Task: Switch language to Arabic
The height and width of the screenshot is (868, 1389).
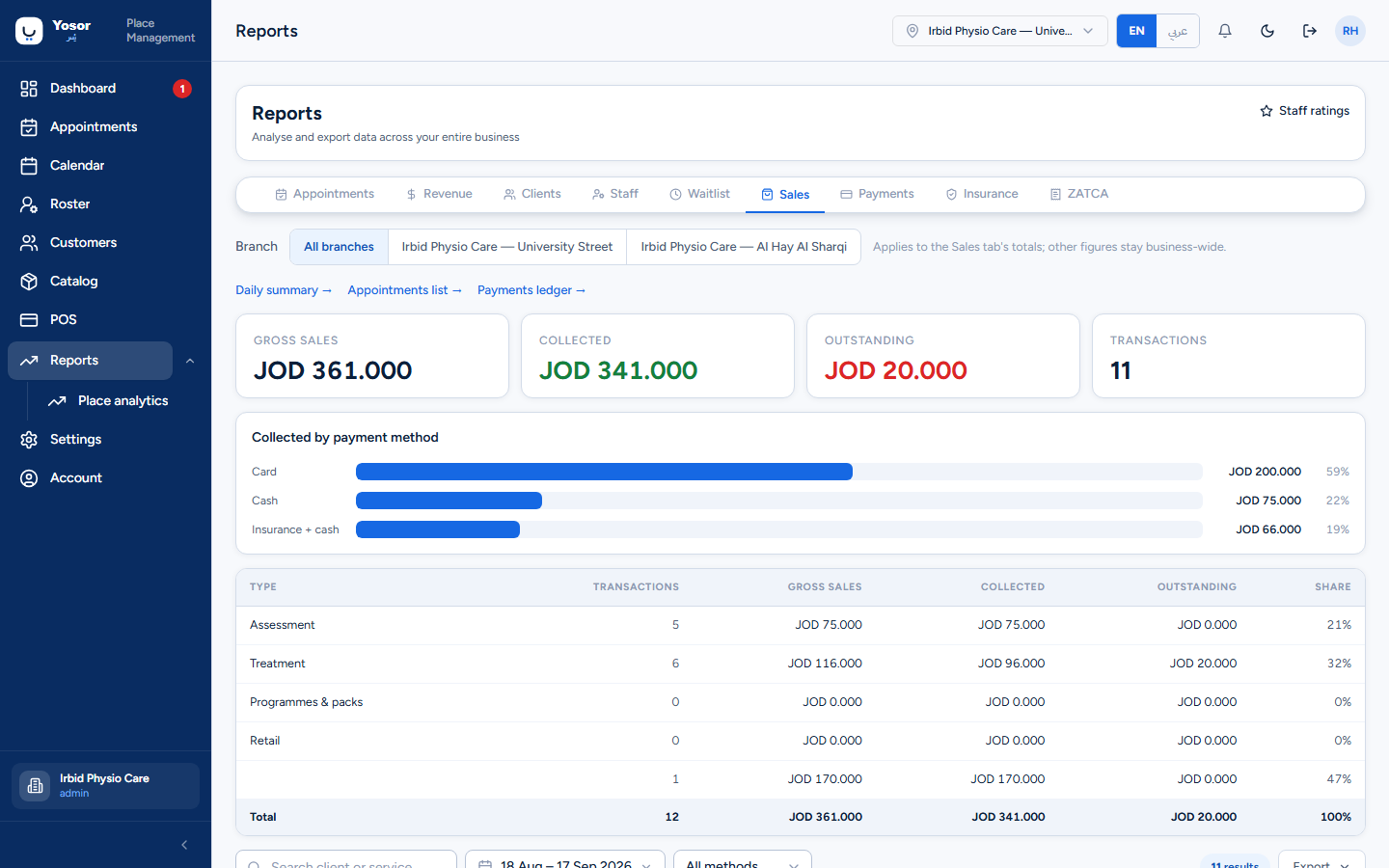Action: [1178, 31]
